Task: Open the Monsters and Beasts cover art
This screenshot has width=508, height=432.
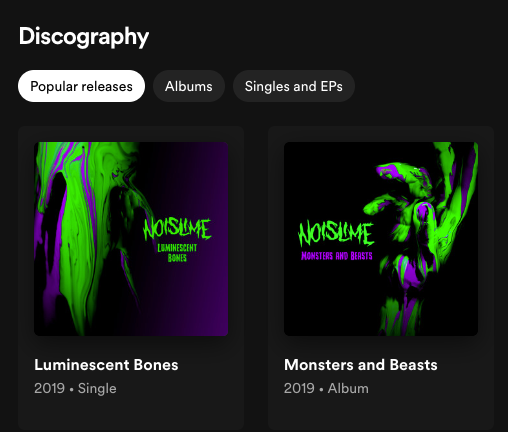Action: (381, 239)
